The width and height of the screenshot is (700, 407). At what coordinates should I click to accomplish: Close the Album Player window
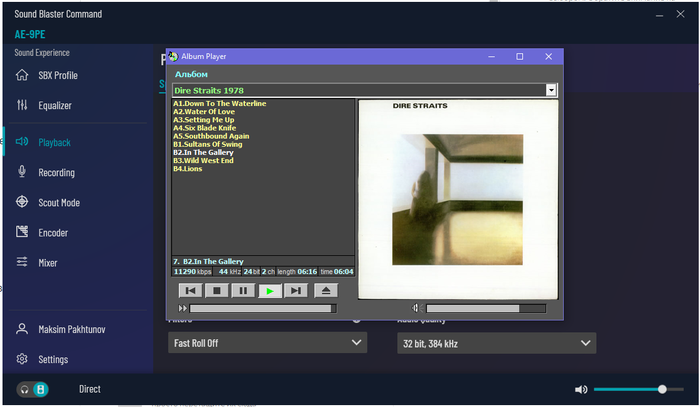click(x=549, y=57)
